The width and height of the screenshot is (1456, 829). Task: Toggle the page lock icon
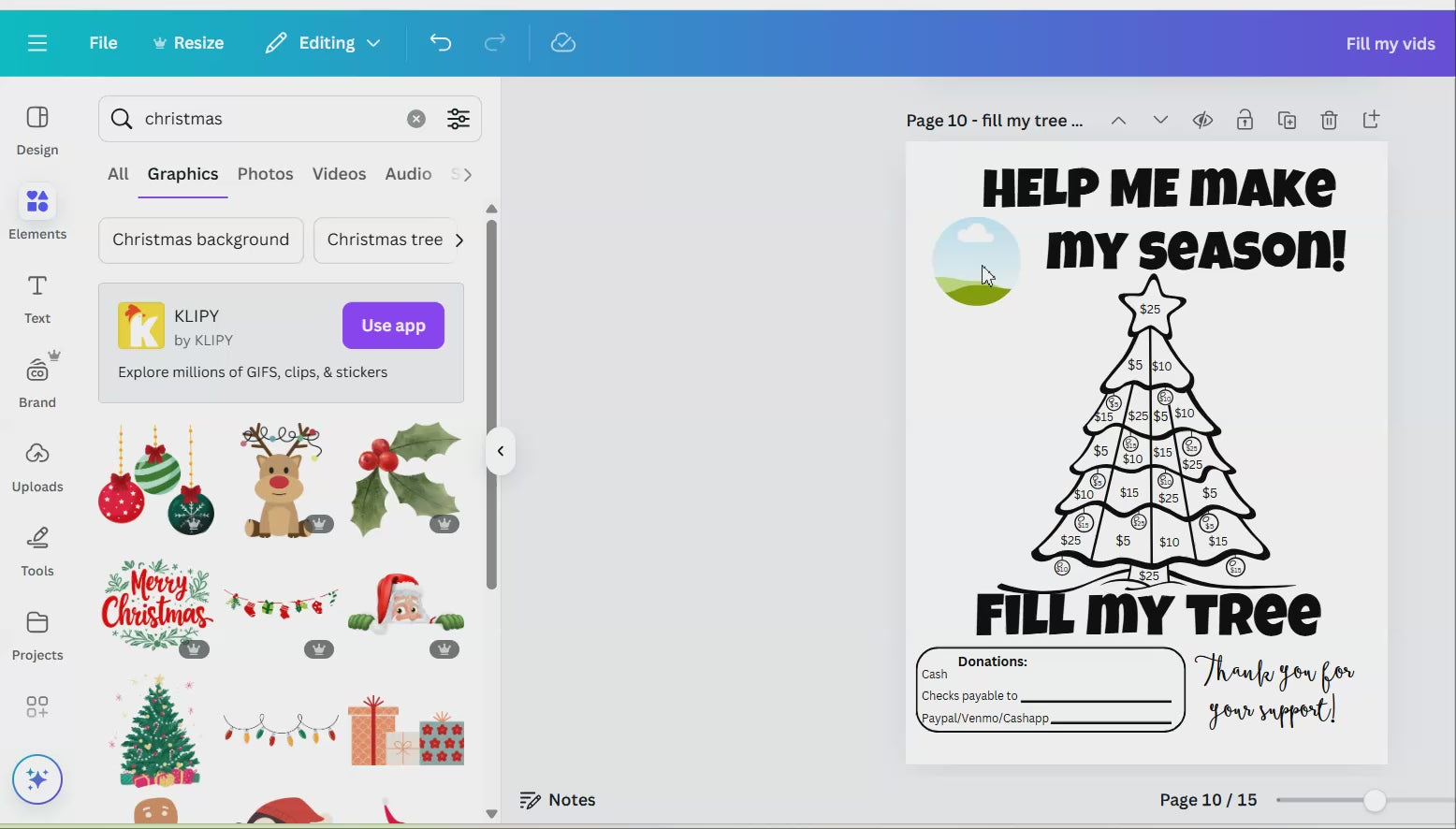coord(1245,120)
